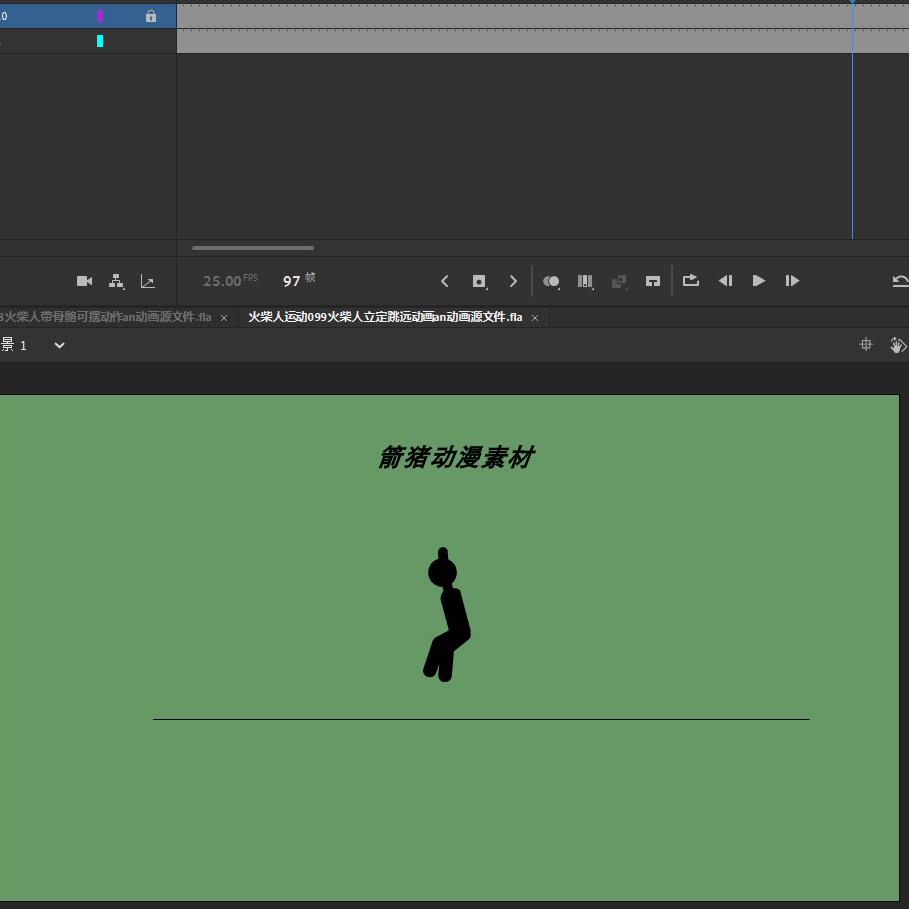This screenshot has width=909, height=909.
Task: Select the ground line on the stage
Action: click(481, 719)
